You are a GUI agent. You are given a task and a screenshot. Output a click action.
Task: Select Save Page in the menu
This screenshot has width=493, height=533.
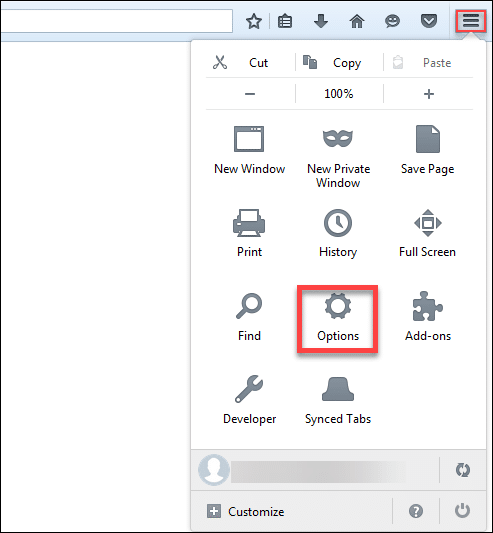tap(428, 150)
